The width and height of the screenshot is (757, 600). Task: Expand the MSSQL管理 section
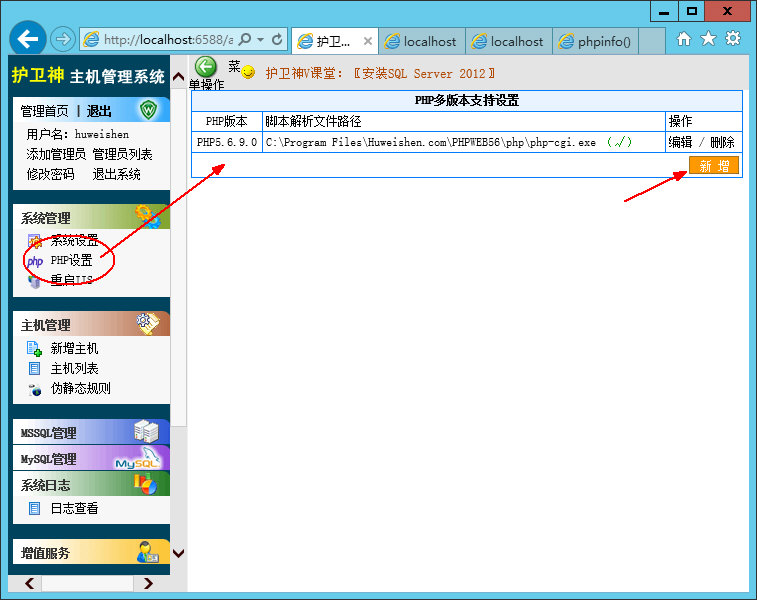pyautogui.click(x=91, y=432)
